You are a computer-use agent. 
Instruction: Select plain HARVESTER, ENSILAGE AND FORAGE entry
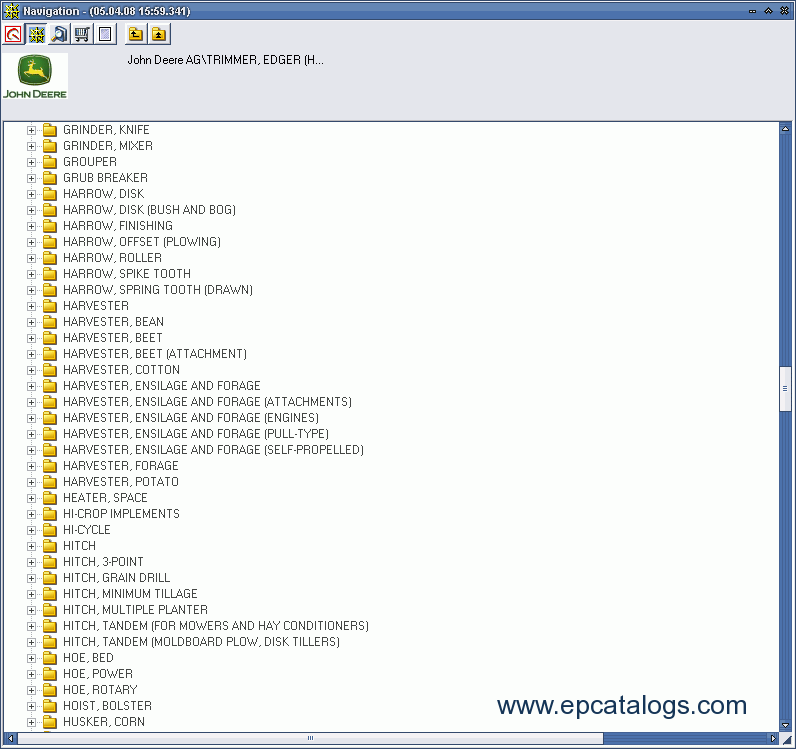tap(161, 386)
